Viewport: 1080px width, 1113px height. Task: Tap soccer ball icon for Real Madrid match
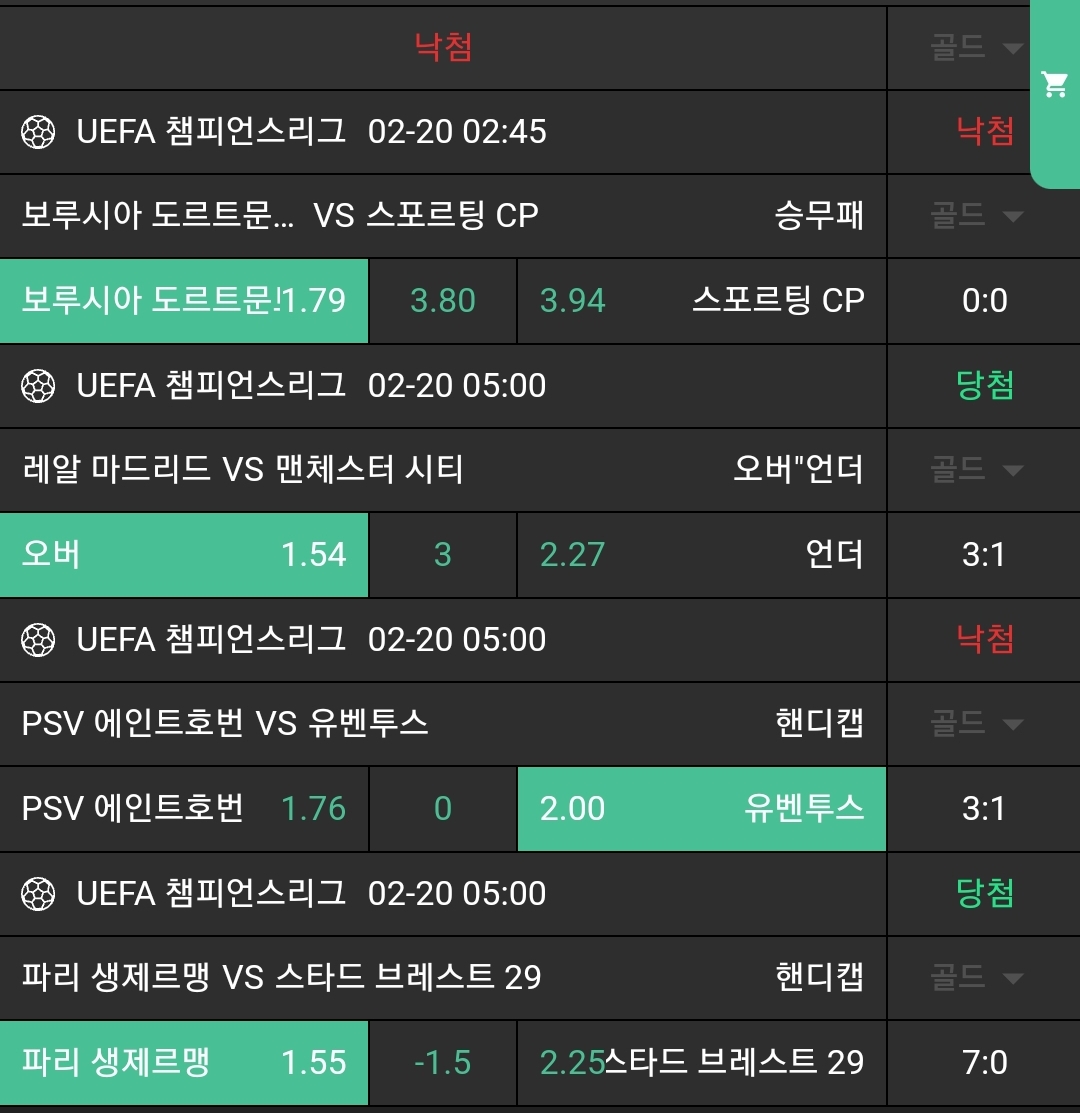click(38, 386)
